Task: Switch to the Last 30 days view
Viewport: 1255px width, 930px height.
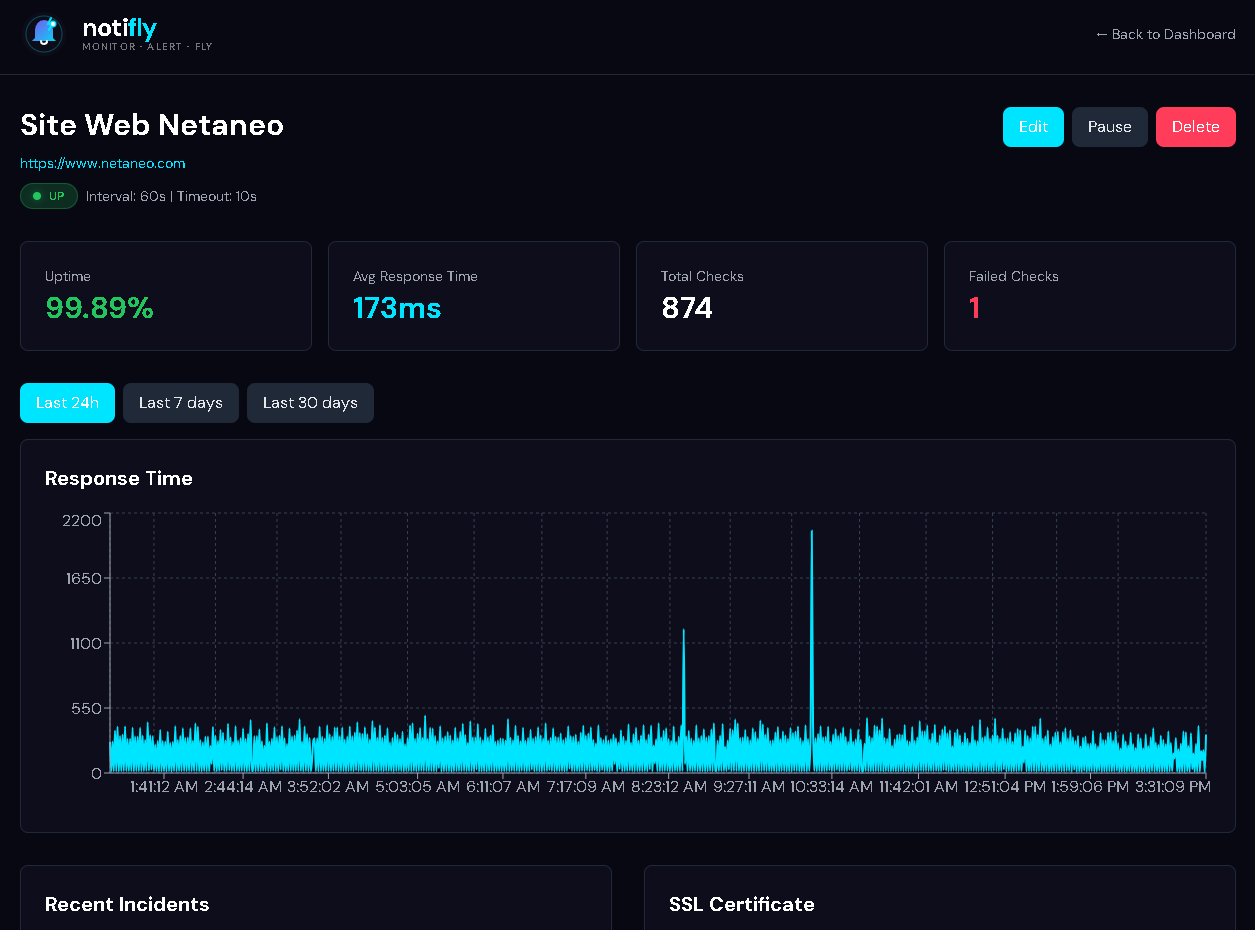Action: [310, 402]
